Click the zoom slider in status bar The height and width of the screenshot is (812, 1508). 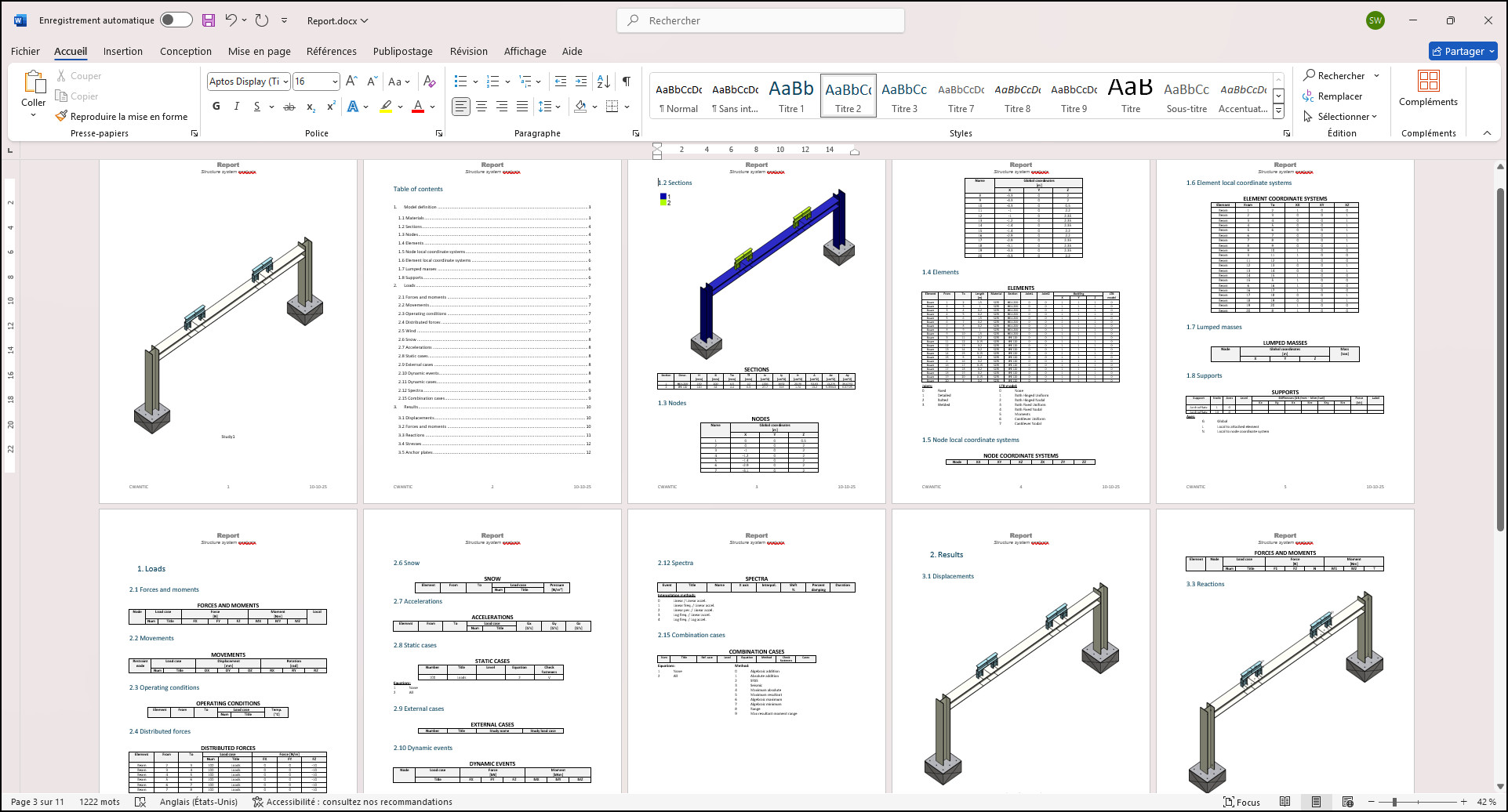(1394, 802)
